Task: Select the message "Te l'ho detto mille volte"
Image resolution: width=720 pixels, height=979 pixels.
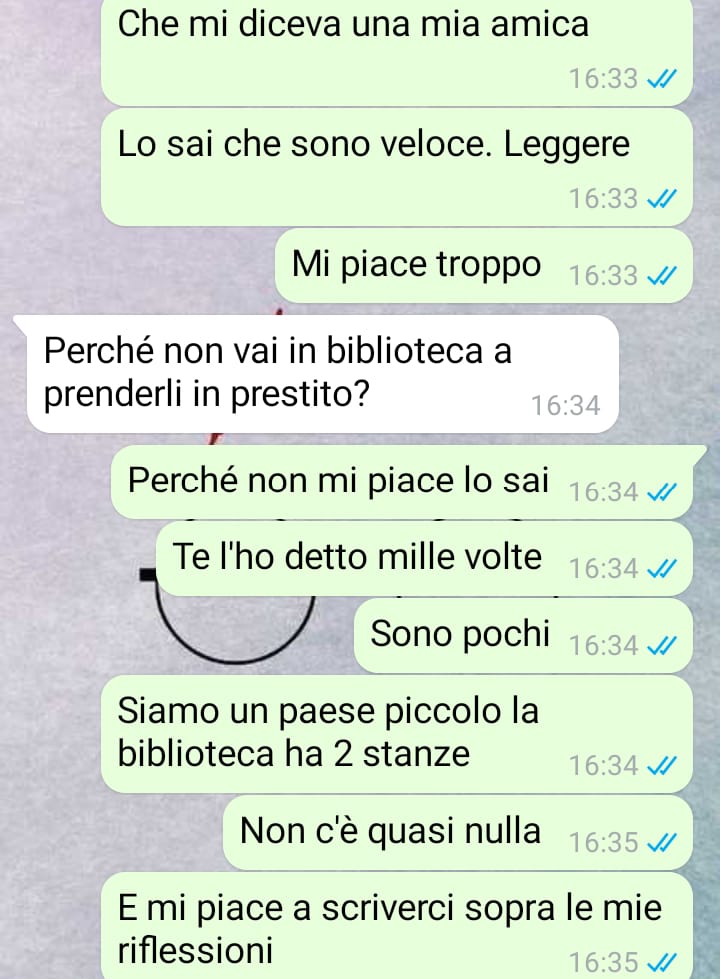Action: coord(424,559)
